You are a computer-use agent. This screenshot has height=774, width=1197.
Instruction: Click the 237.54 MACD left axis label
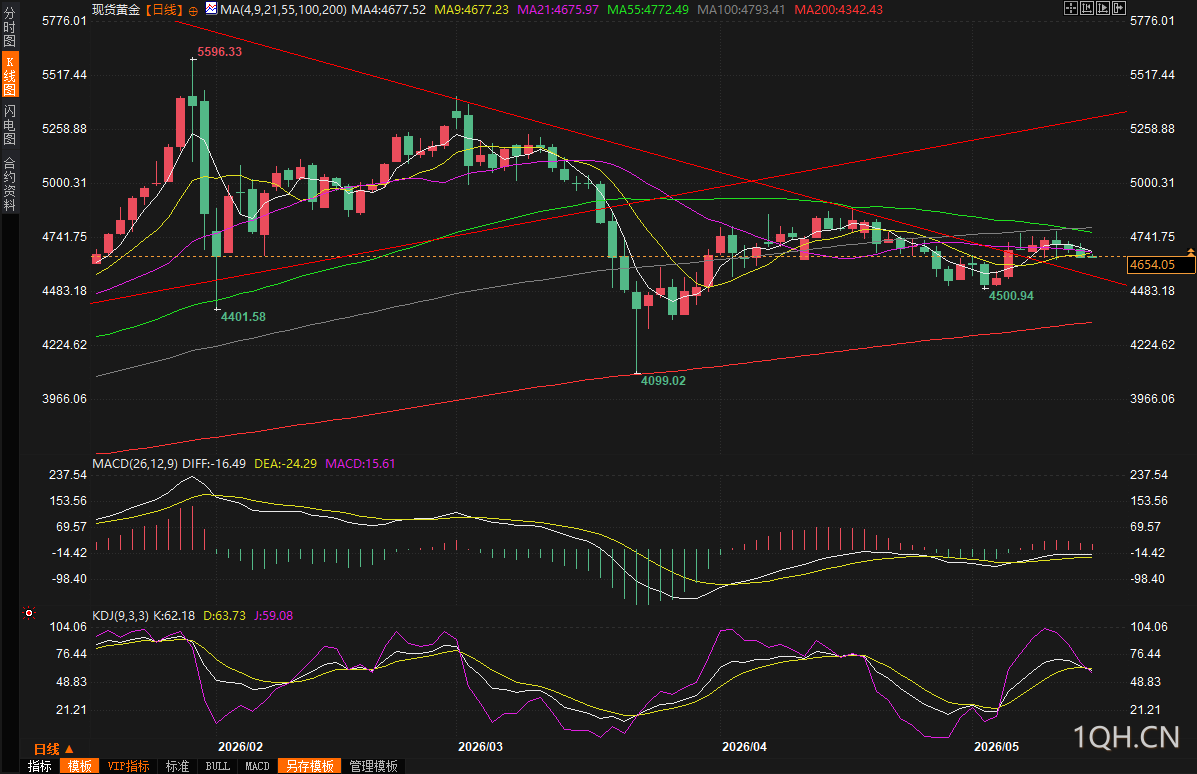coord(68,475)
